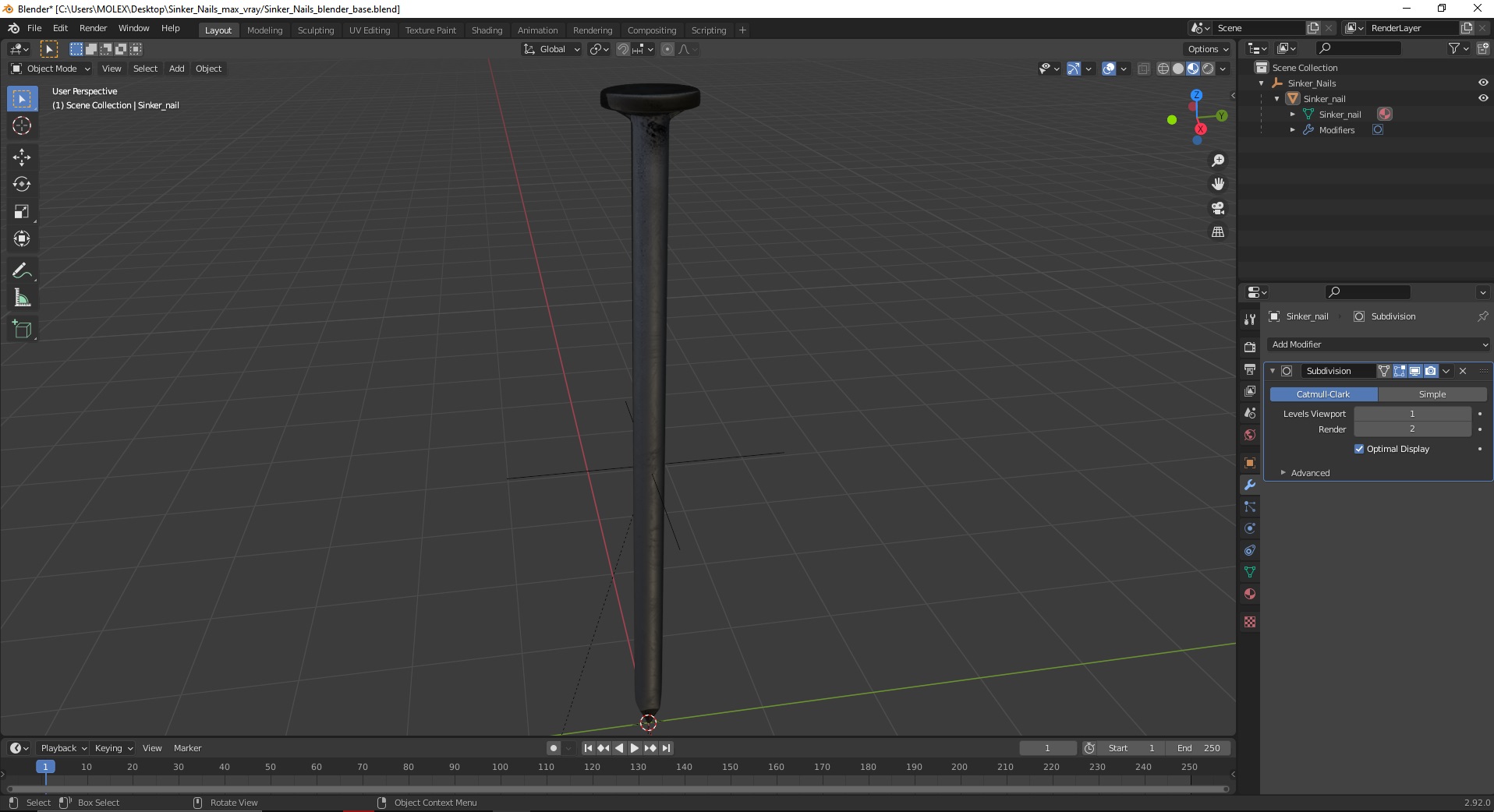Open the Texture properties tab icon
1494x812 pixels.
pyautogui.click(x=1250, y=622)
